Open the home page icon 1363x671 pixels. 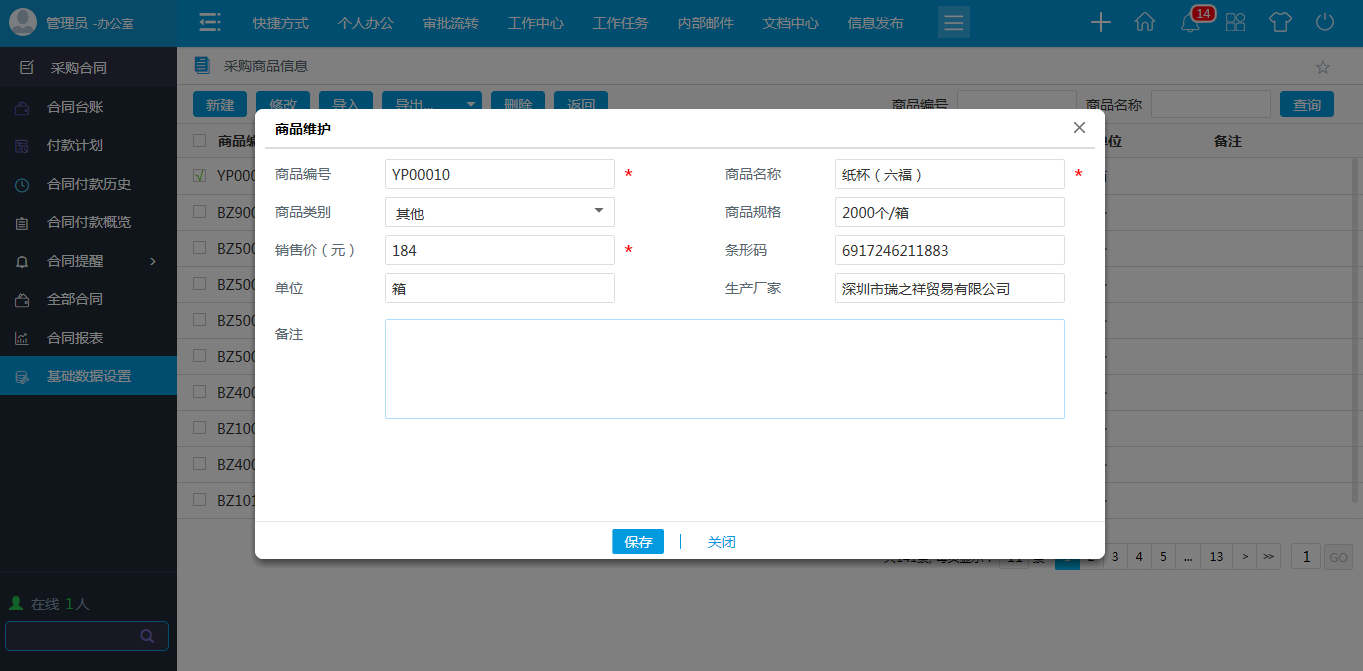tap(1145, 23)
